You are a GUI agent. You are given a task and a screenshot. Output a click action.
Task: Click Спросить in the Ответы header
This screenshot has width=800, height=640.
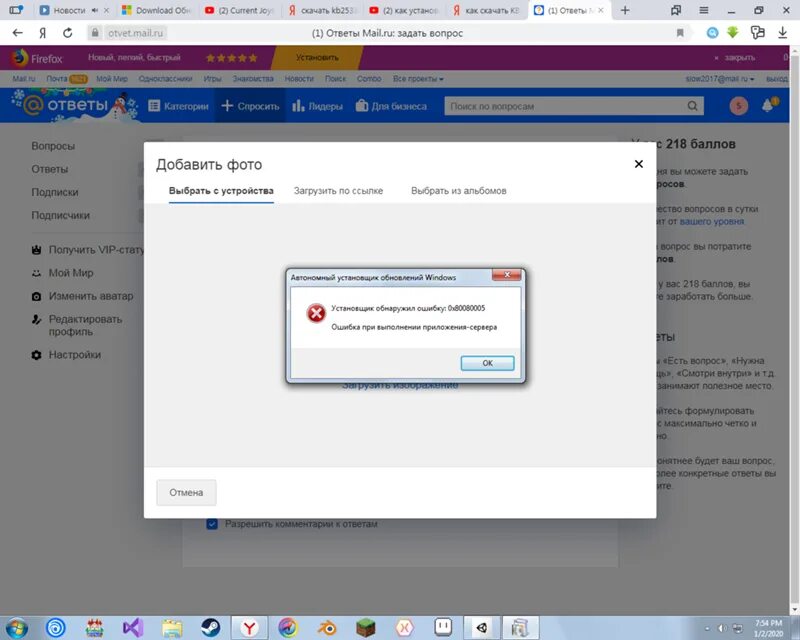click(250, 106)
